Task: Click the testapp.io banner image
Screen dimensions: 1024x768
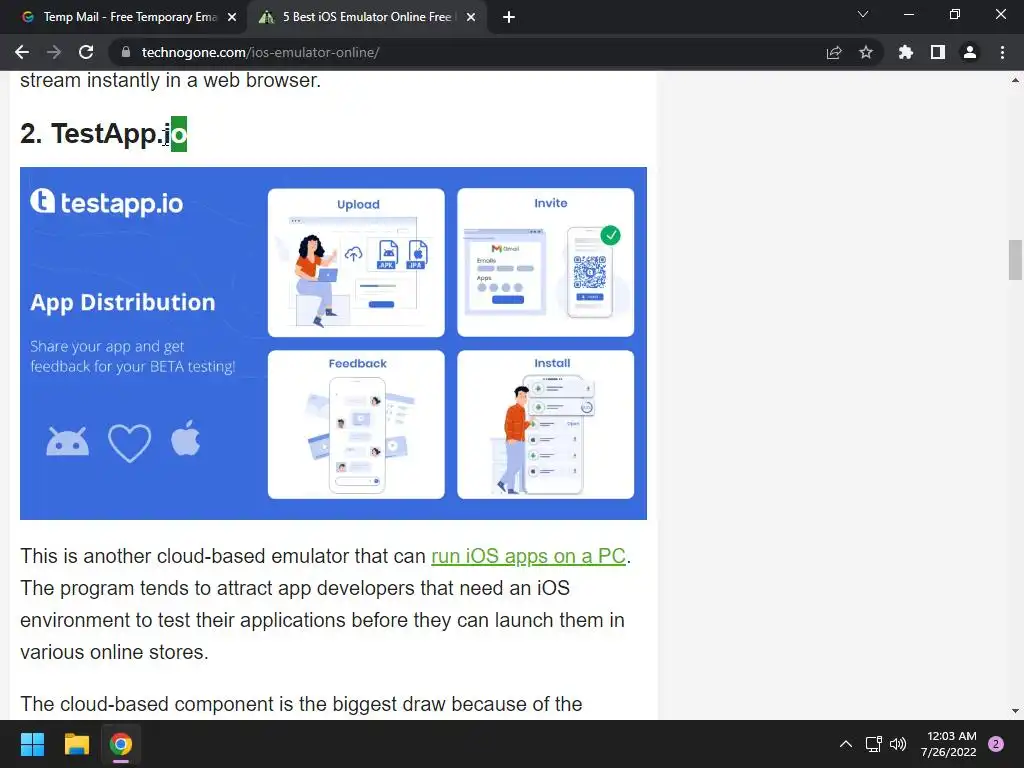Action: [x=333, y=344]
